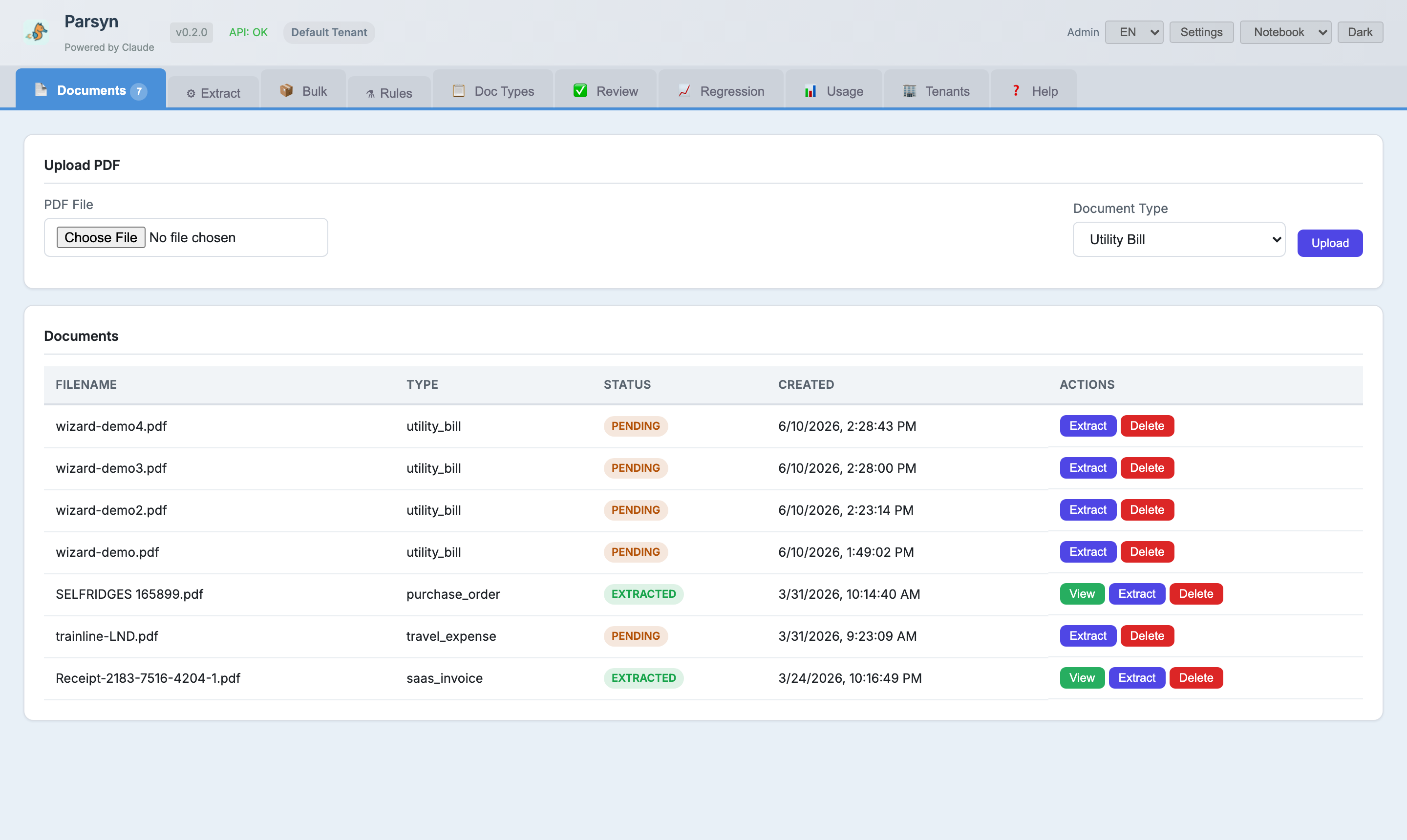
Task: Open the Rules tab
Action: pos(389,92)
